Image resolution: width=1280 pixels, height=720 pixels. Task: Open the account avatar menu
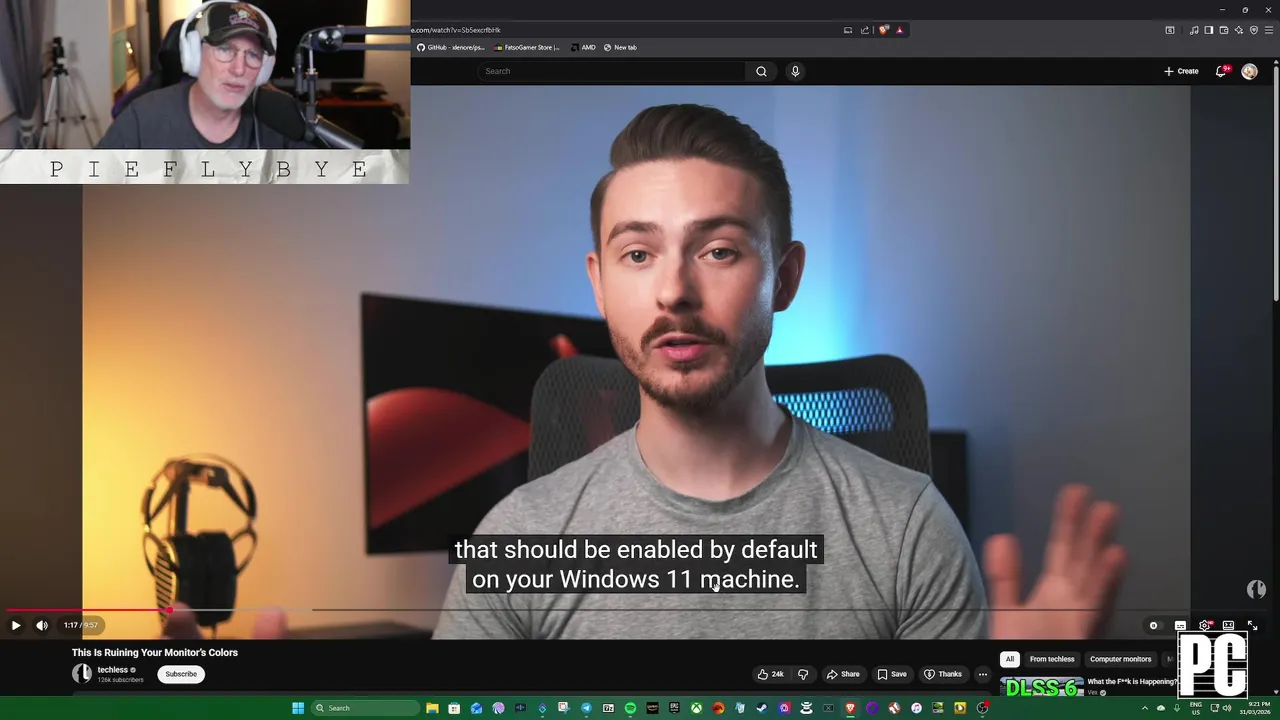1249,71
